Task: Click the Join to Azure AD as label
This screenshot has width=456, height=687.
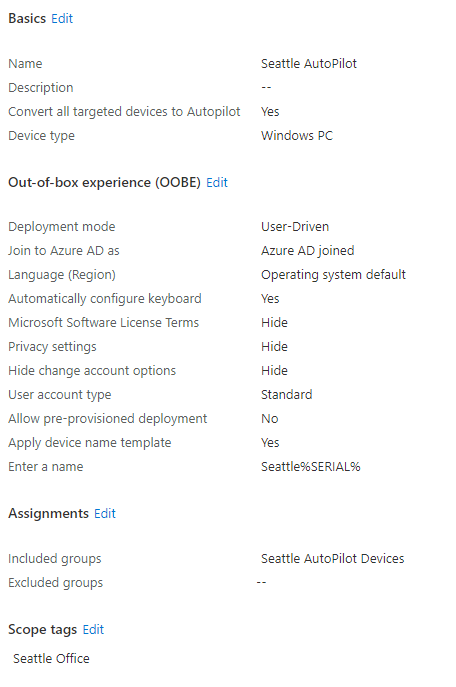Action: tap(64, 251)
